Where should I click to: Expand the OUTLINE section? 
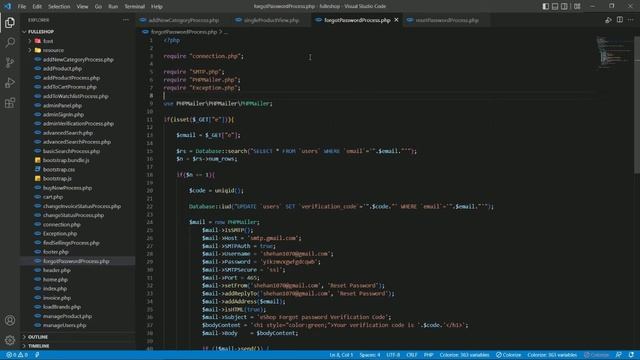click(38, 337)
